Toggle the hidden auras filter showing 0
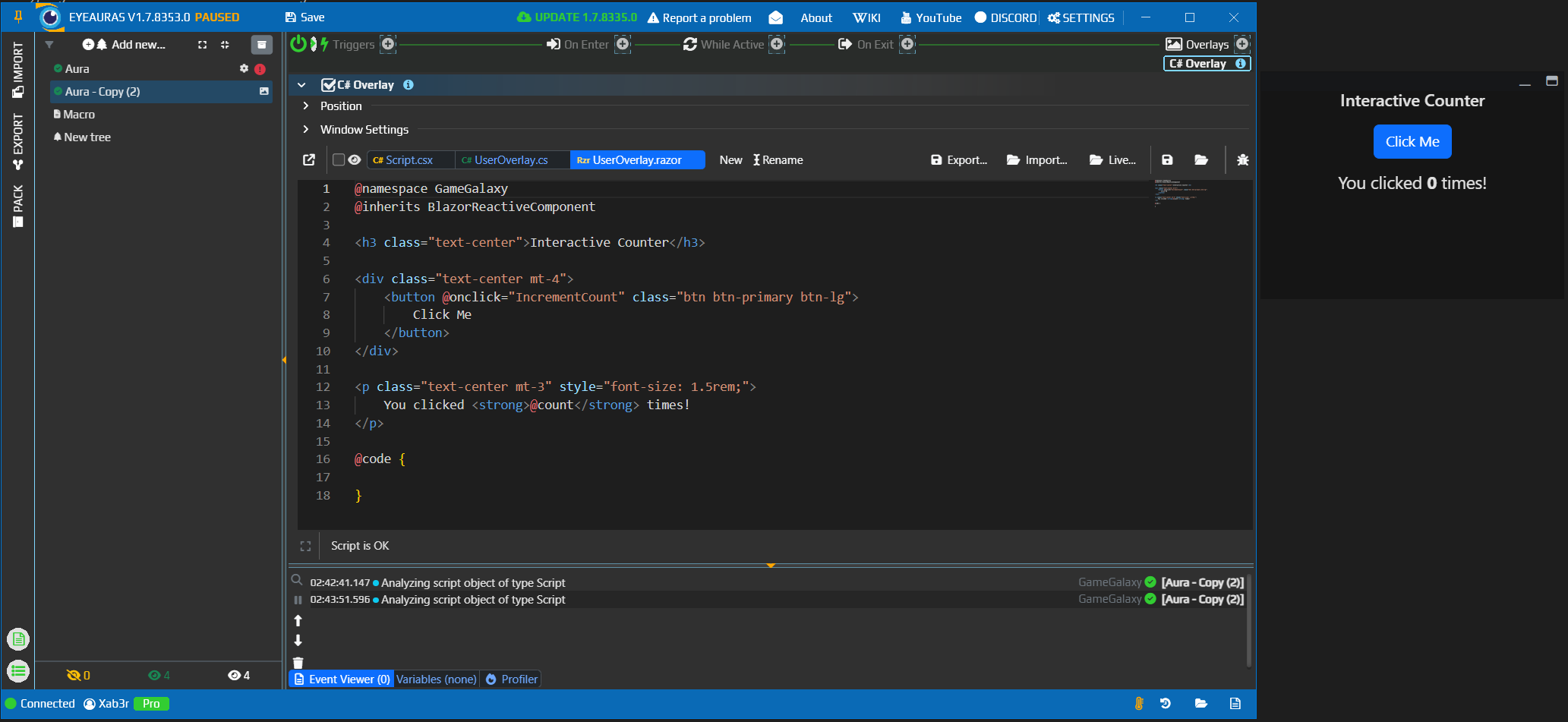 78,675
